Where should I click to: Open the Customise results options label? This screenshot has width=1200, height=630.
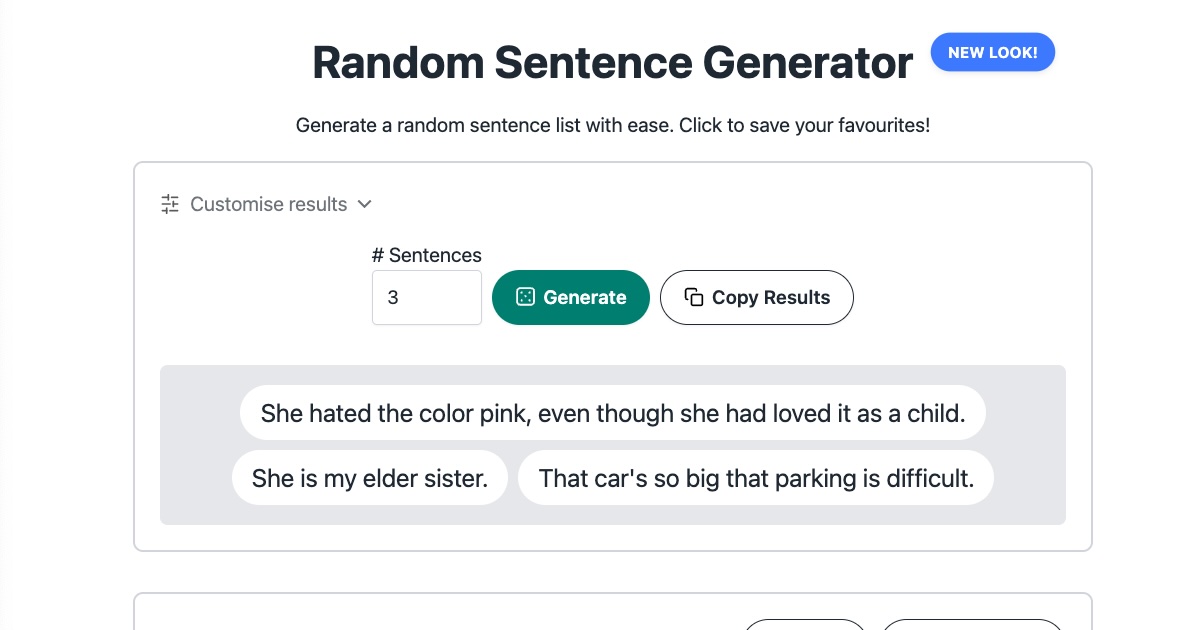[x=268, y=204]
